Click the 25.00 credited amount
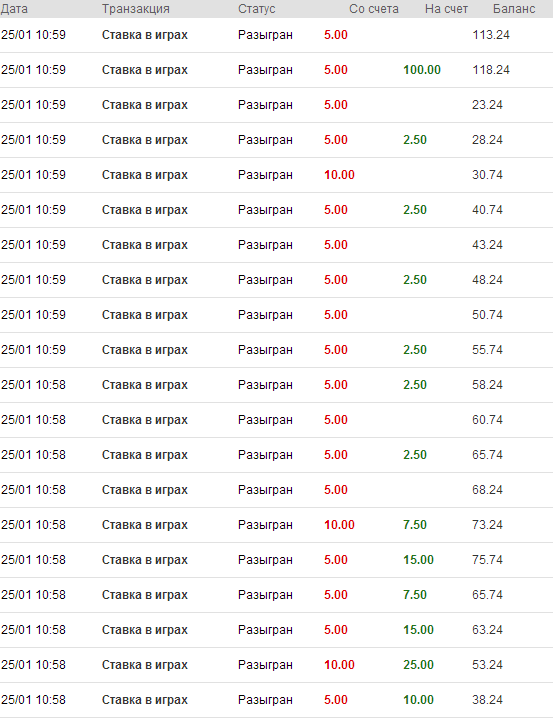553x723 pixels. click(x=418, y=665)
